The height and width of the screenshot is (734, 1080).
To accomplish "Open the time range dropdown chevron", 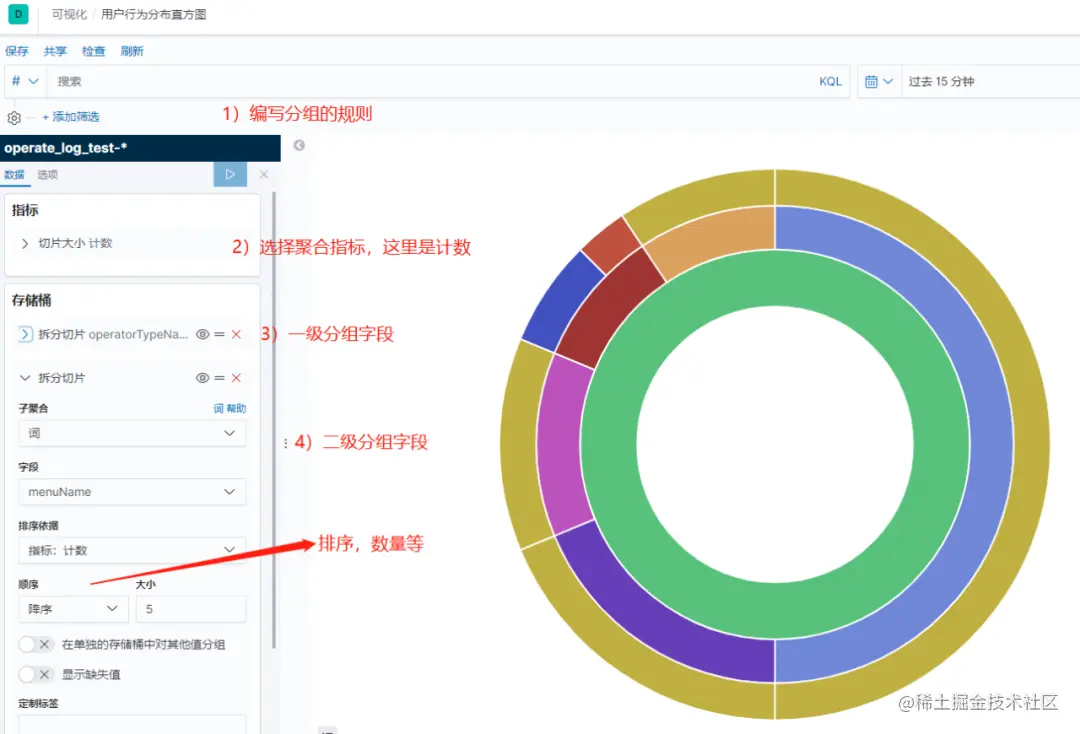I will pyautogui.click(x=889, y=81).
